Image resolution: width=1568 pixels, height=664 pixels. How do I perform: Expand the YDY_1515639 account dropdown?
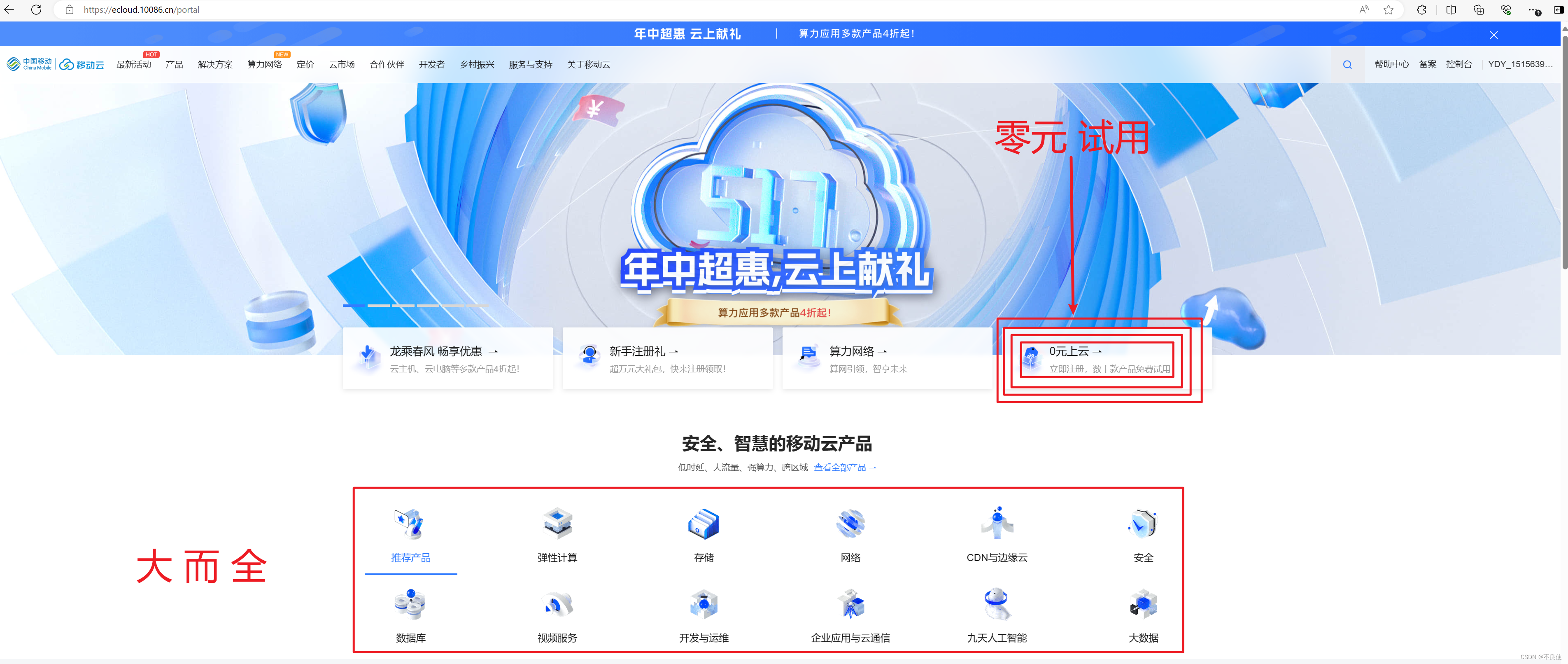click(1520, 65)
